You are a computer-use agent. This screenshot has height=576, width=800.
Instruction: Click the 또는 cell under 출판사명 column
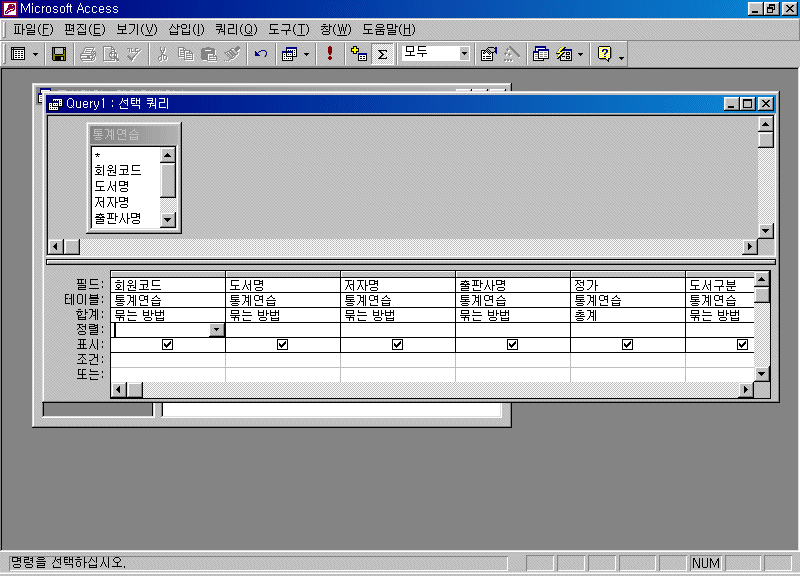pos(513,374)
